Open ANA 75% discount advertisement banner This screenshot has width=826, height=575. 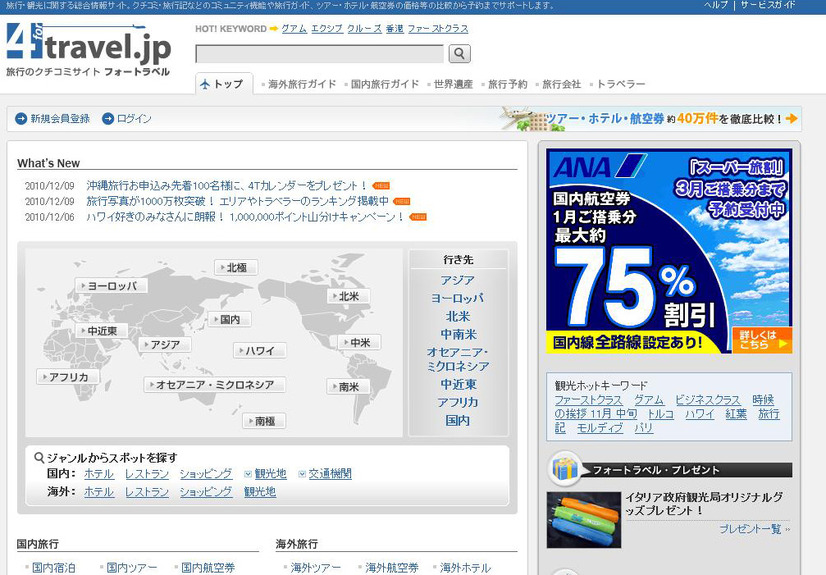tap(669, 251)
